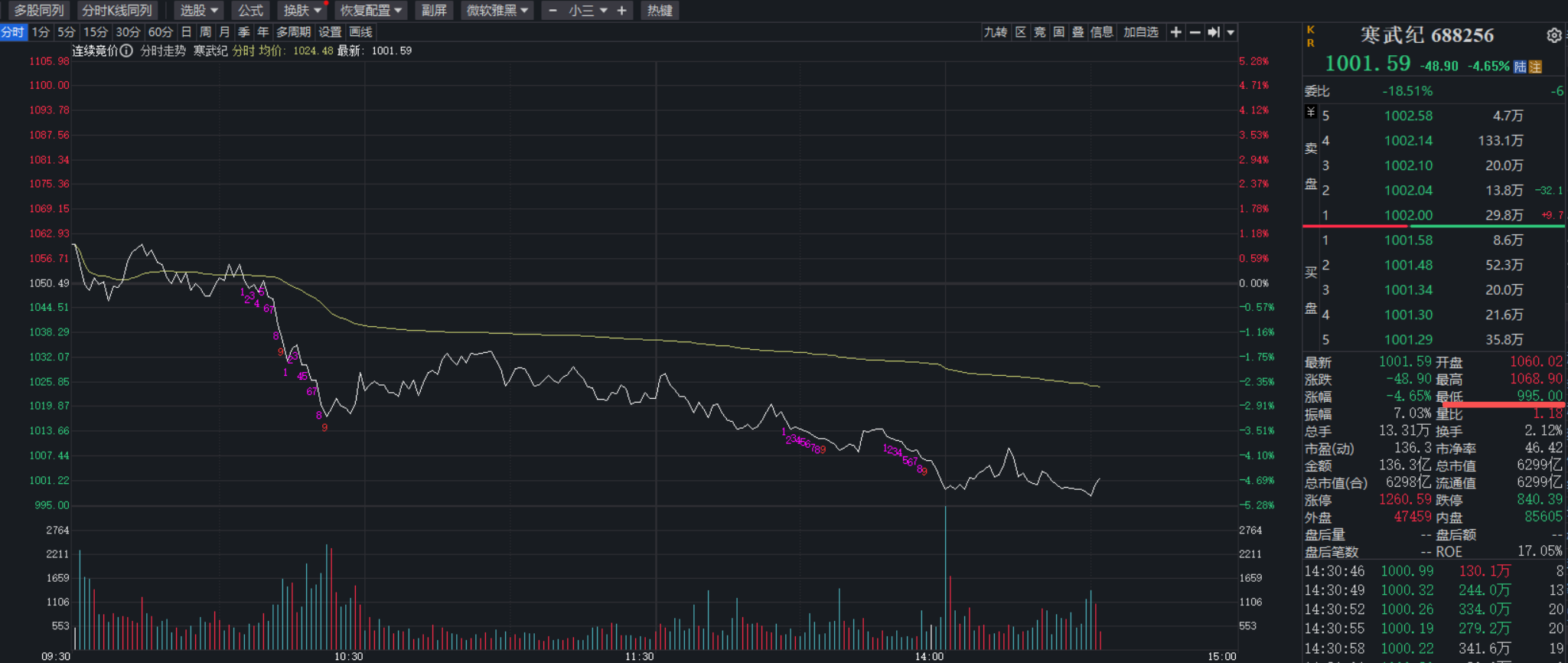Screen dimensions: 1568x663
Task: Jump to latest with the arrow-to-bar icon
Action: (x=1214, y=32)
